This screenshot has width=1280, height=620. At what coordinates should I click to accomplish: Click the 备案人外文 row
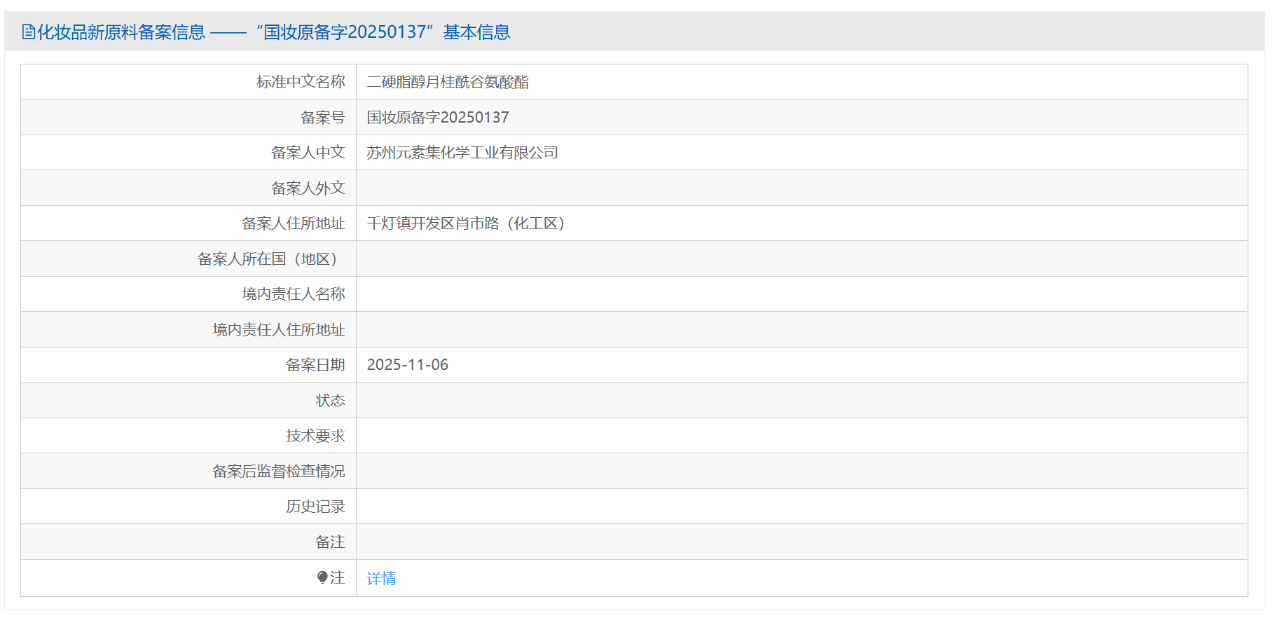[x=308, y=187]
